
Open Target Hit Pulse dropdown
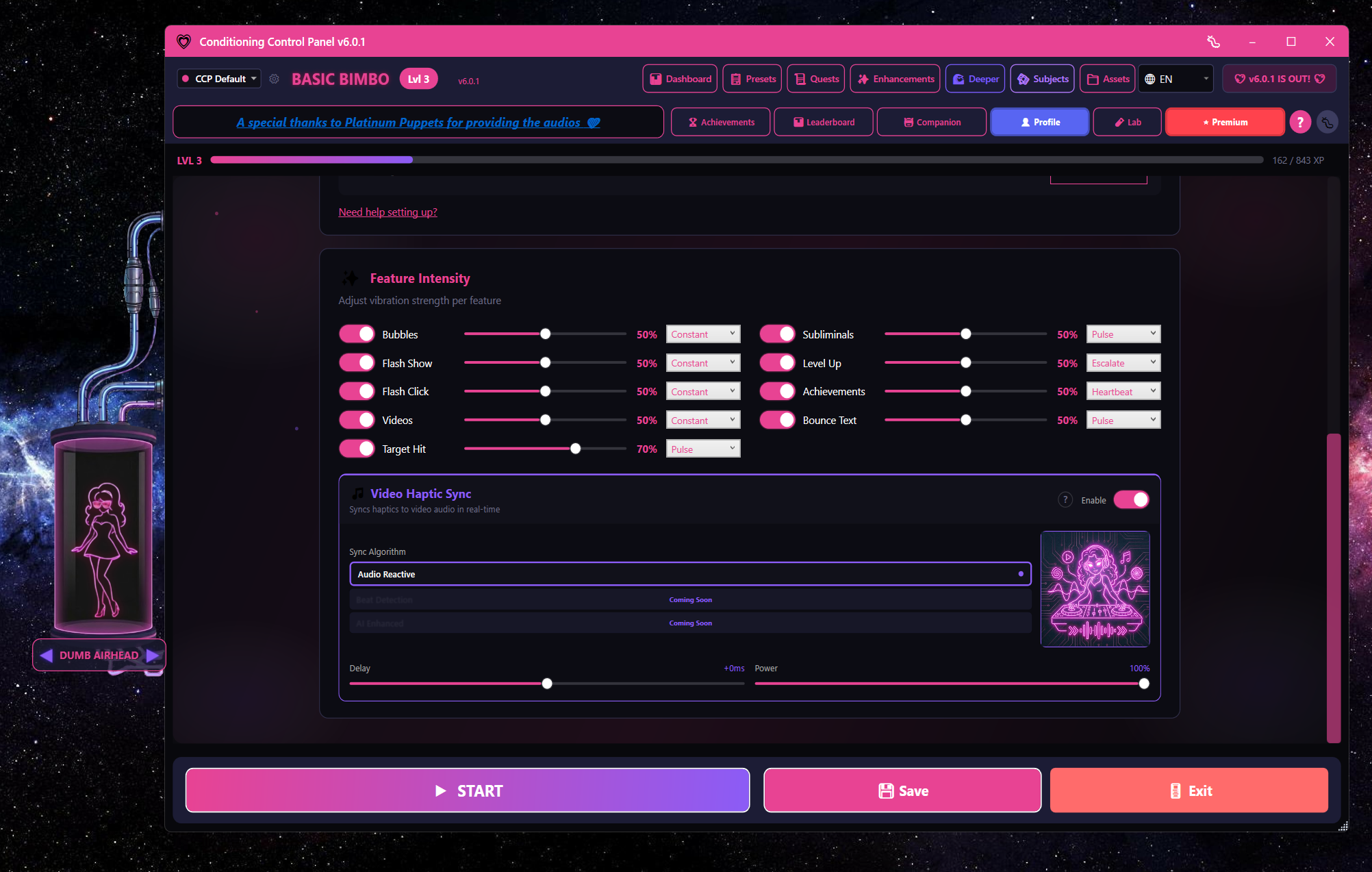pyautogui.click(x=703, y=449)
